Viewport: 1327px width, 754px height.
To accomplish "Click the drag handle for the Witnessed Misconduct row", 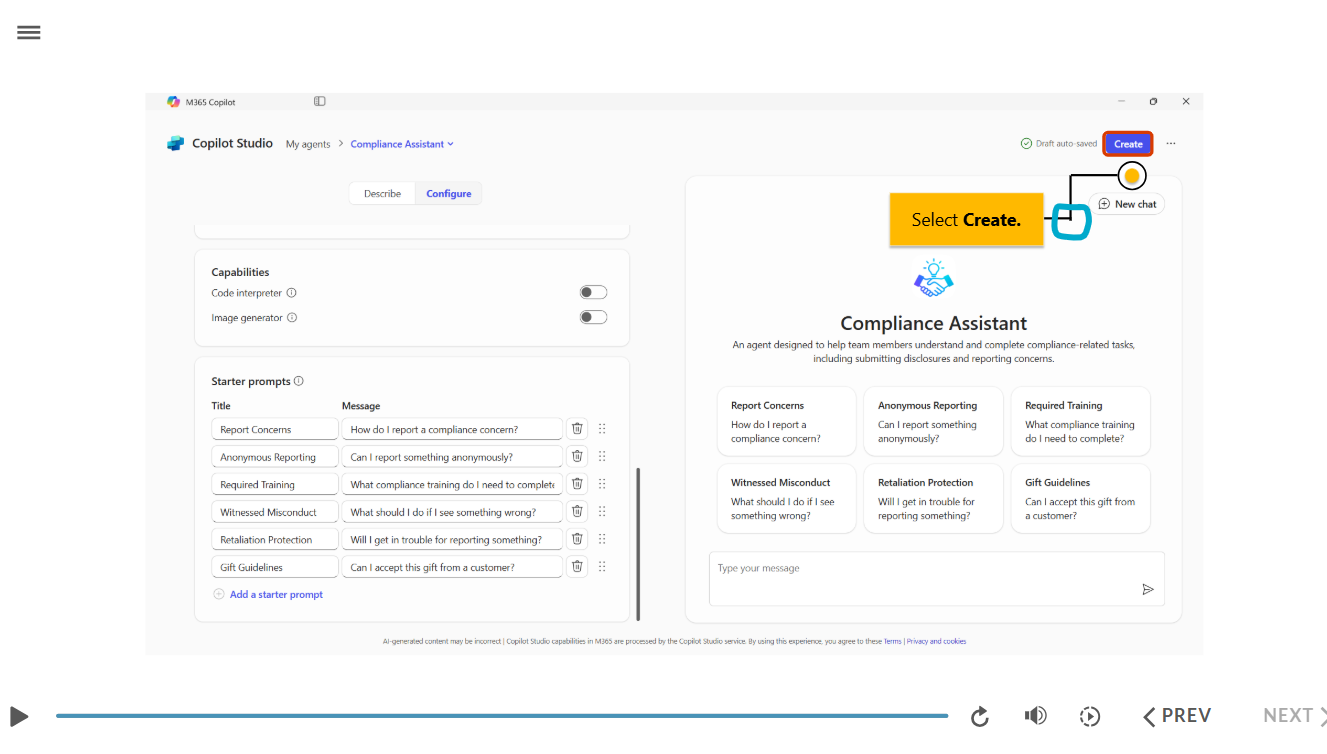I will [x=602, y=511].
